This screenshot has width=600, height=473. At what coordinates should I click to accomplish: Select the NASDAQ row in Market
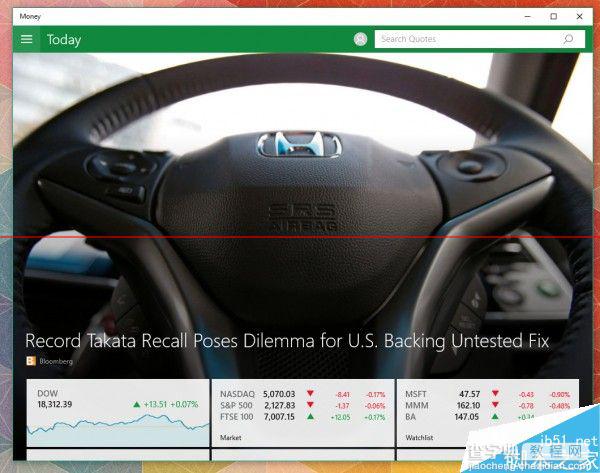303,394
